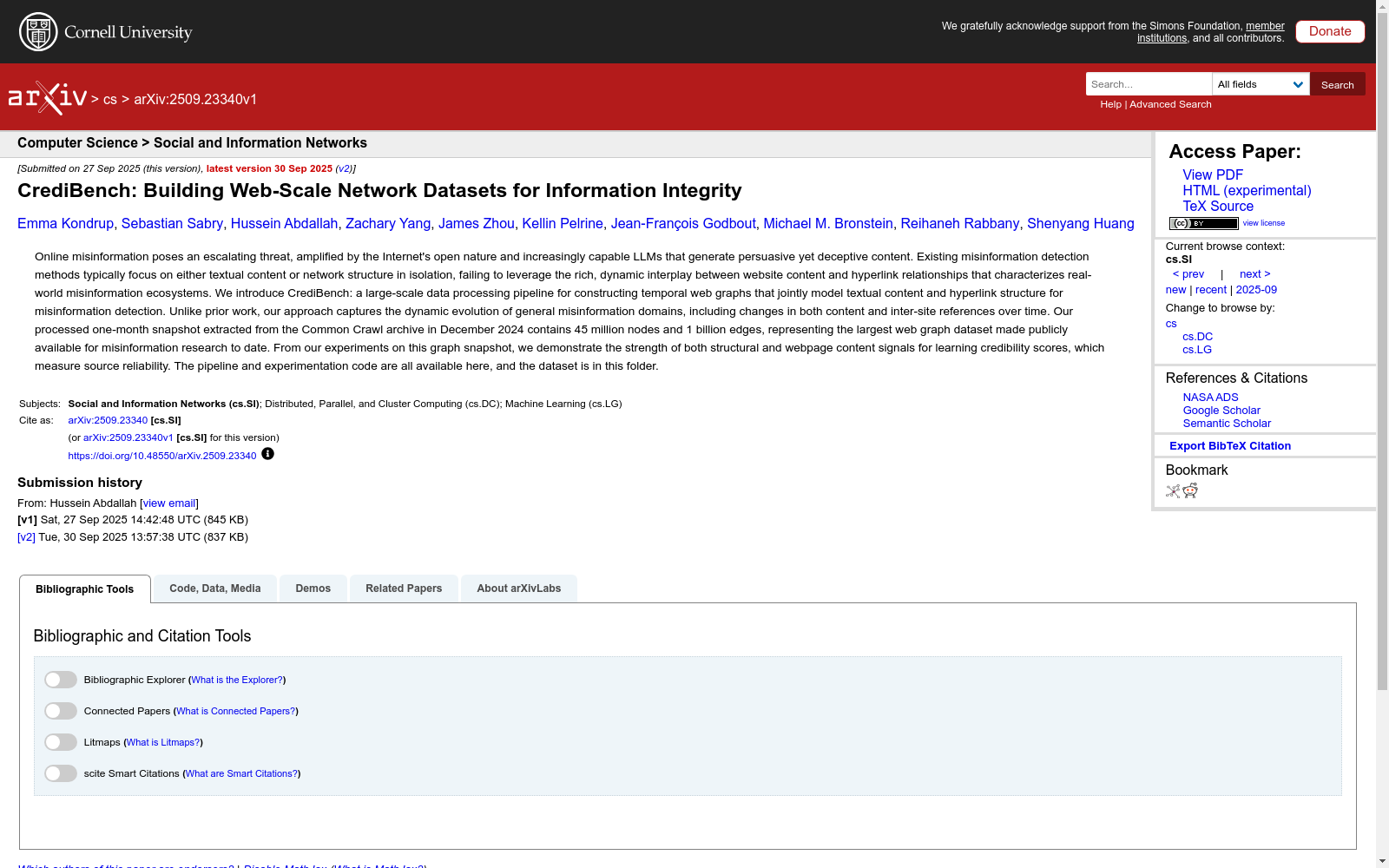Click the Donate button
This screenshot has height=868, width=1389.
[x=1330, y=31]
